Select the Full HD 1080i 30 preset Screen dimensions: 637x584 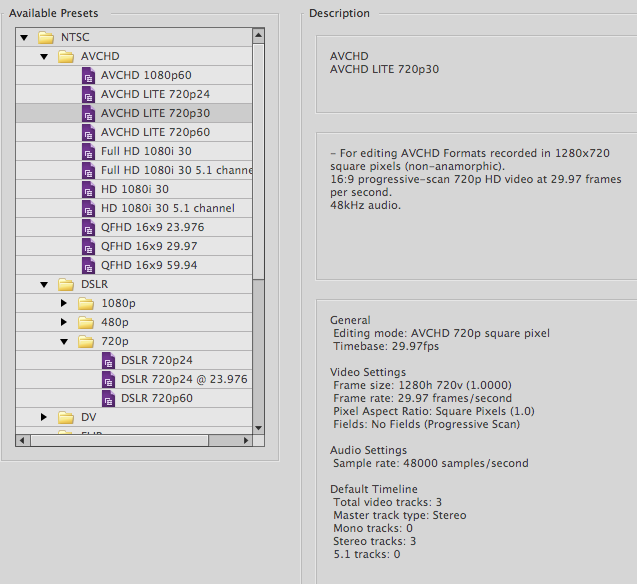(x=134, y=151)
